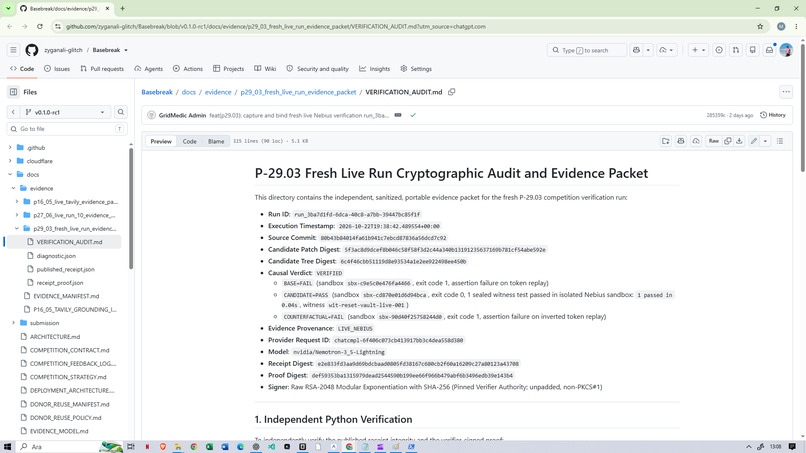Open the Issues icon in top header
The width and height of the screenshot is (806, 453).
pos(719,50)
